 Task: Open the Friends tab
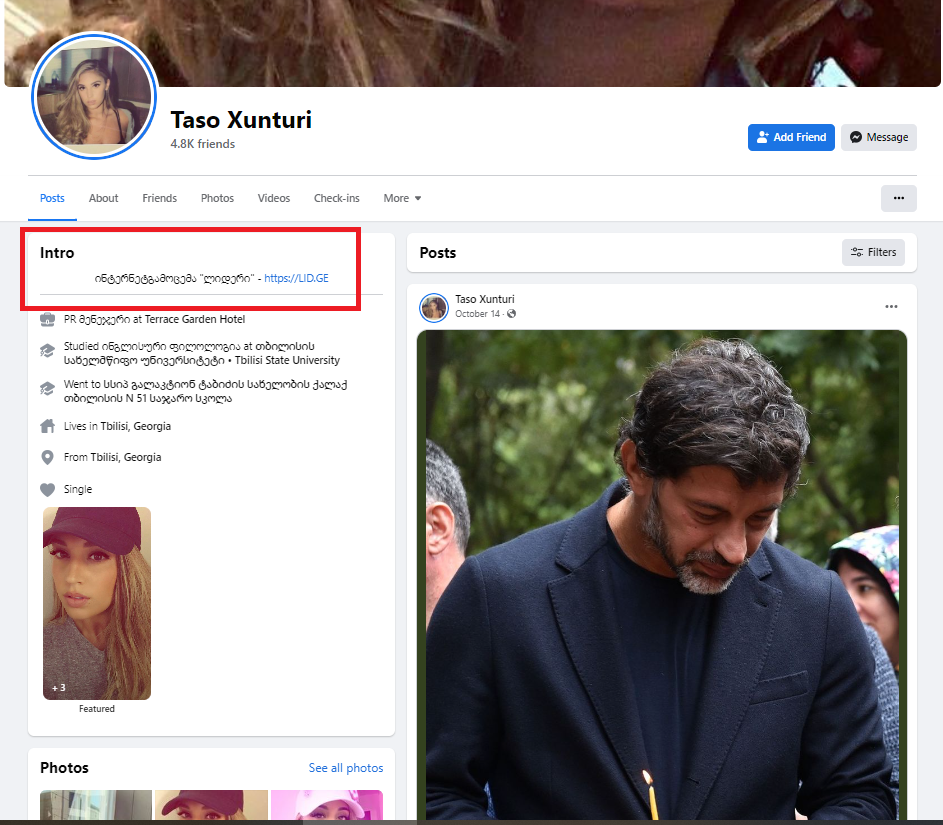pyautogui.click(x=159, y=198)
